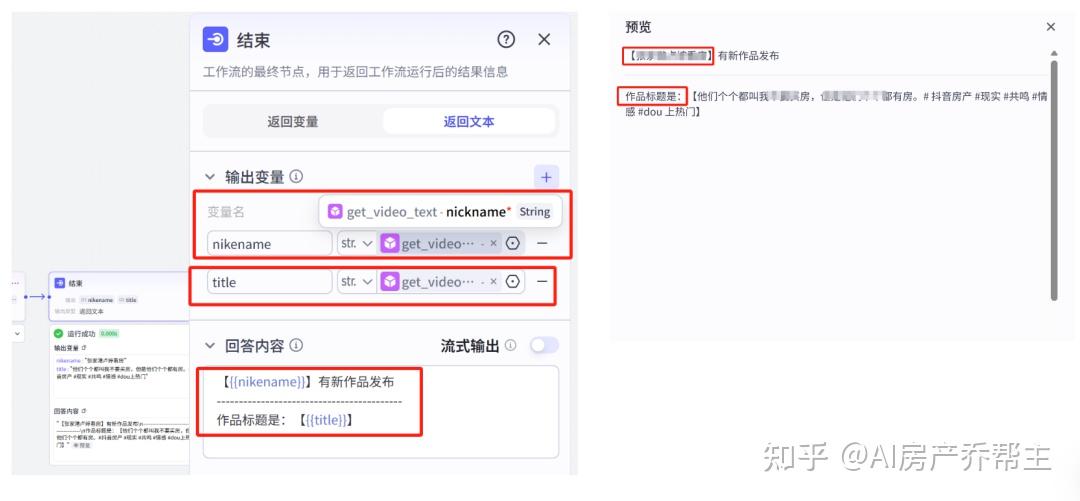Add a new output variable with plus button

tap(546, 178)
